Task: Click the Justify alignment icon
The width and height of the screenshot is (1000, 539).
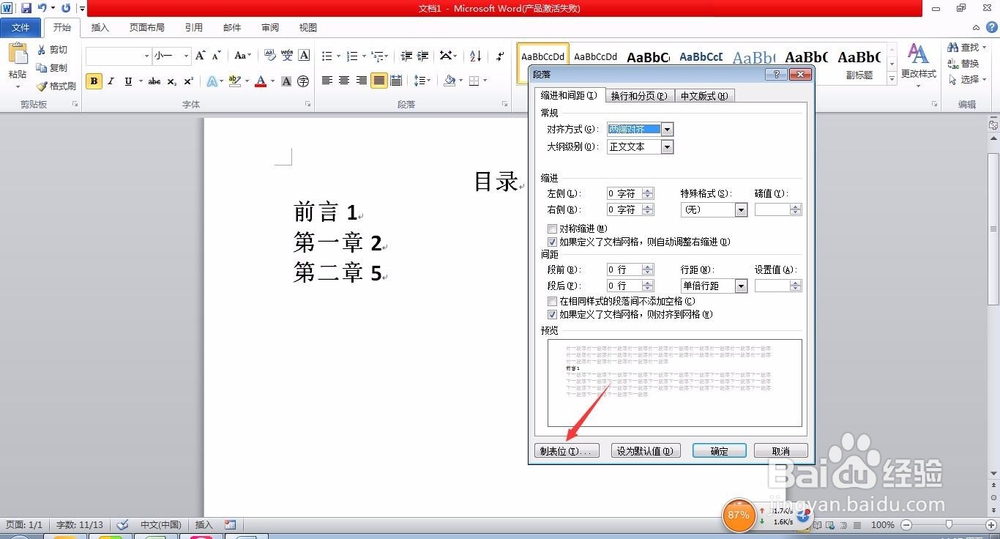Action: pos(379,80)
